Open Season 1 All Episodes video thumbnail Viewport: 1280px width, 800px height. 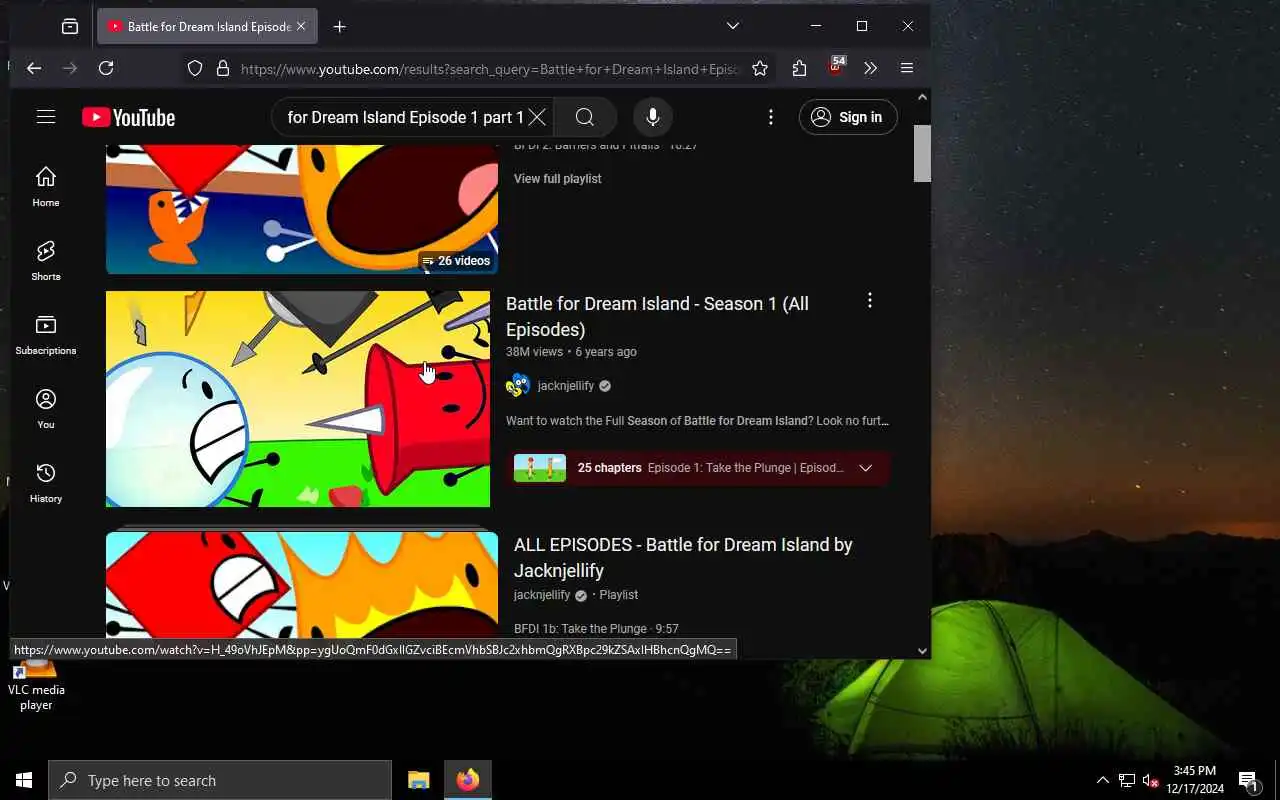298,399
